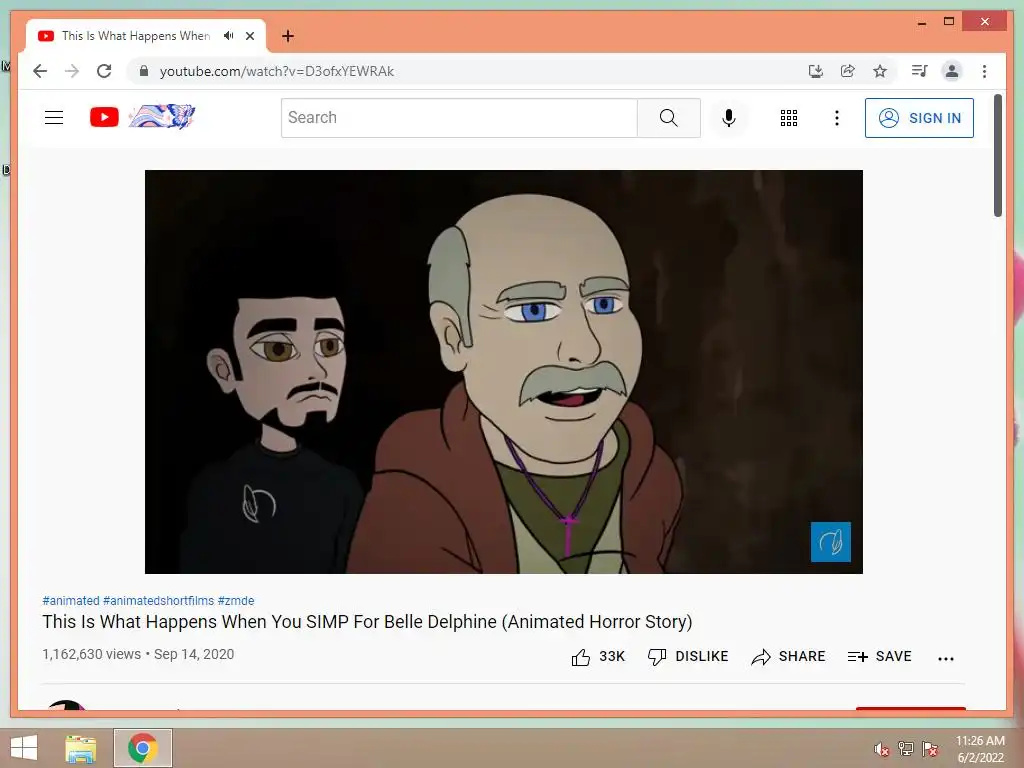Click the video player to pause
Image resolution: width=1024 pixels, height=768 pixels.
(504, 372)
